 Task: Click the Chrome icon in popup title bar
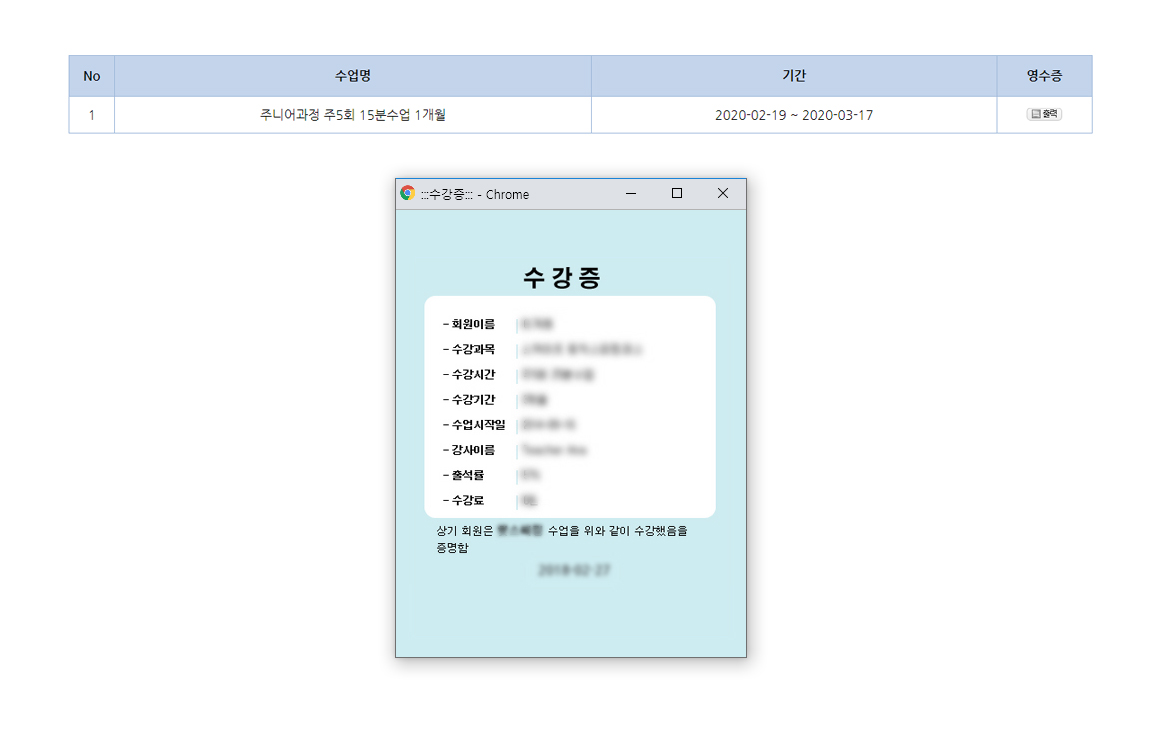pos(408,194)
